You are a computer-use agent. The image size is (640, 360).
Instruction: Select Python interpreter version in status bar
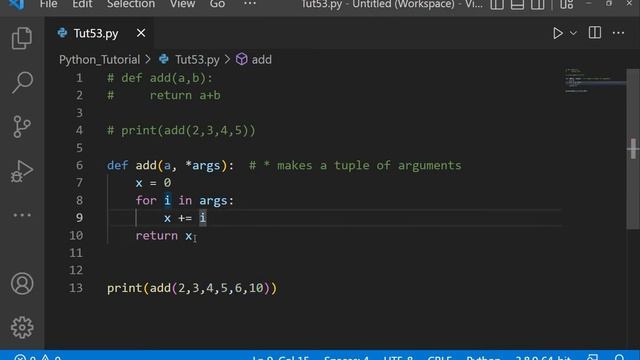pos(543,357)
